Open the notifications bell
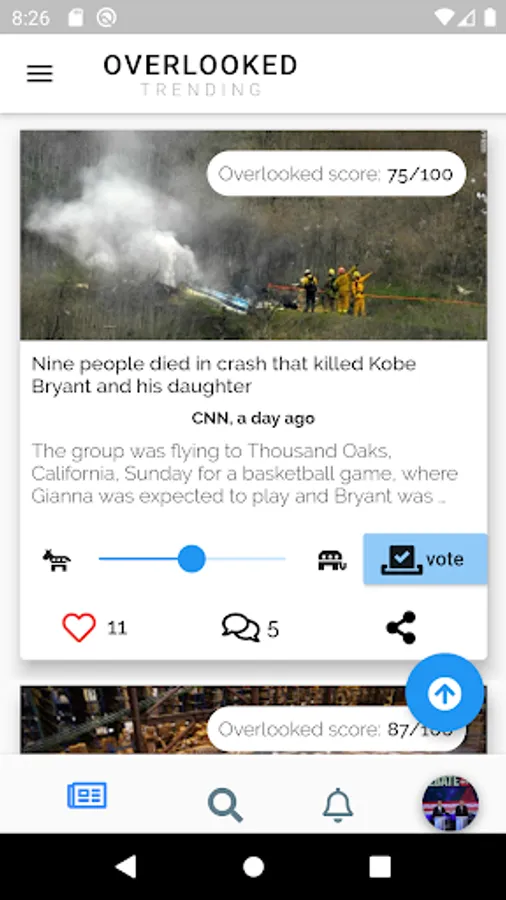The height and width of the screenshot is (900, 506). (x=338, y=805)
